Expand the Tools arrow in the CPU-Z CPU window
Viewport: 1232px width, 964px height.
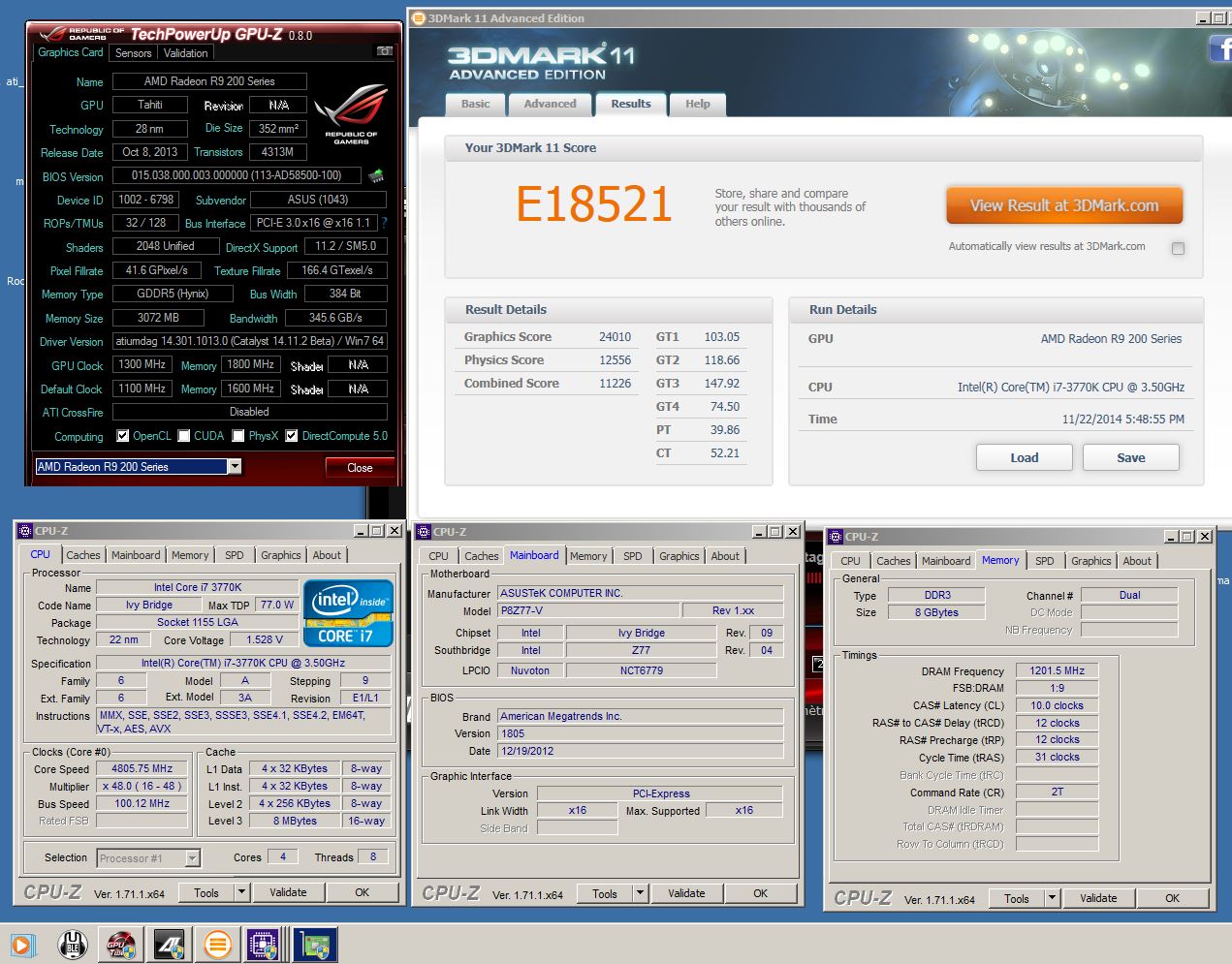(x=242, y=892)
